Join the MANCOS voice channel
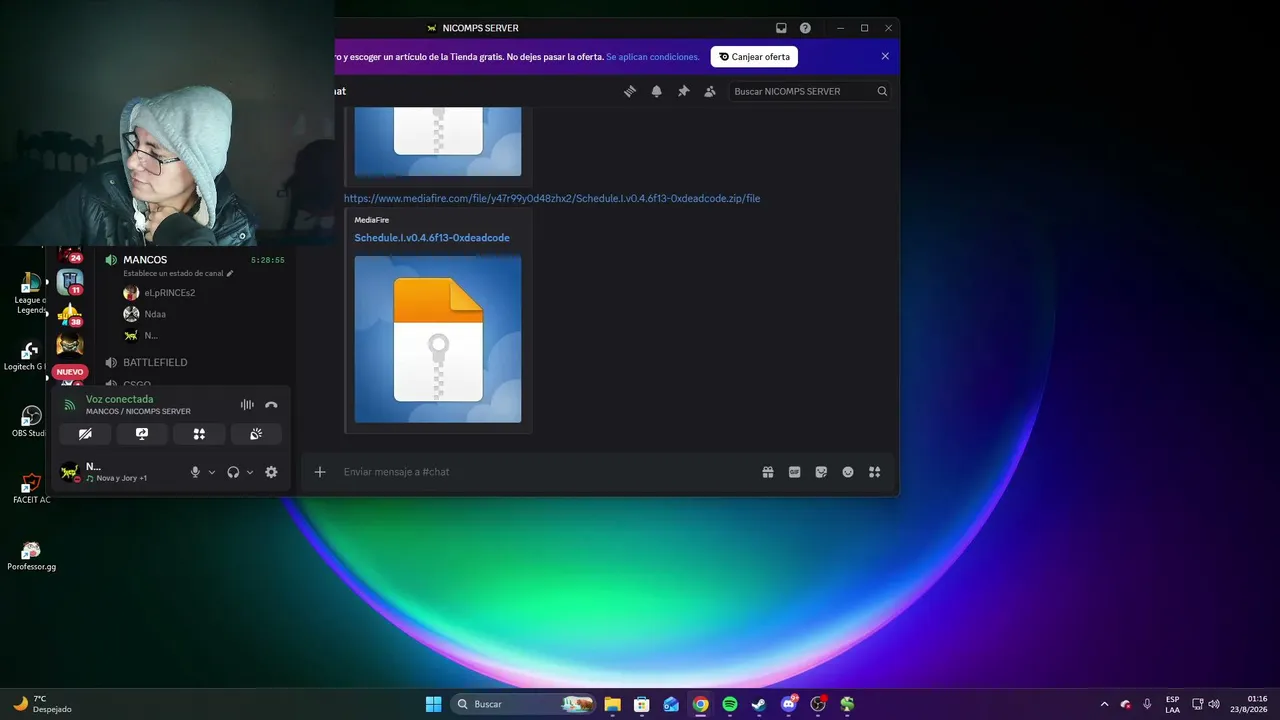 (145, 260)
